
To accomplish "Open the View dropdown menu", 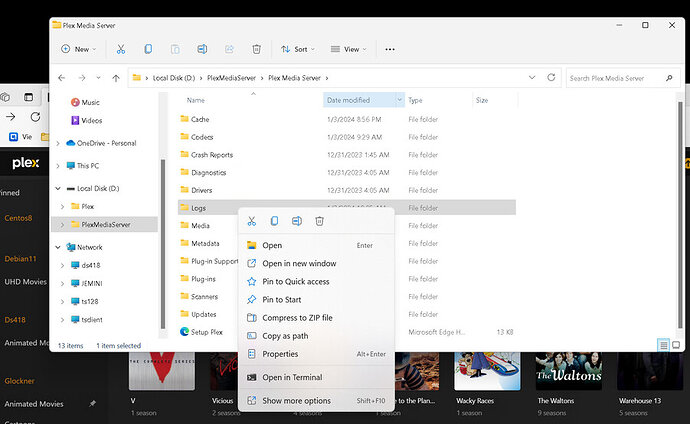I will click(x=349, y=49).
